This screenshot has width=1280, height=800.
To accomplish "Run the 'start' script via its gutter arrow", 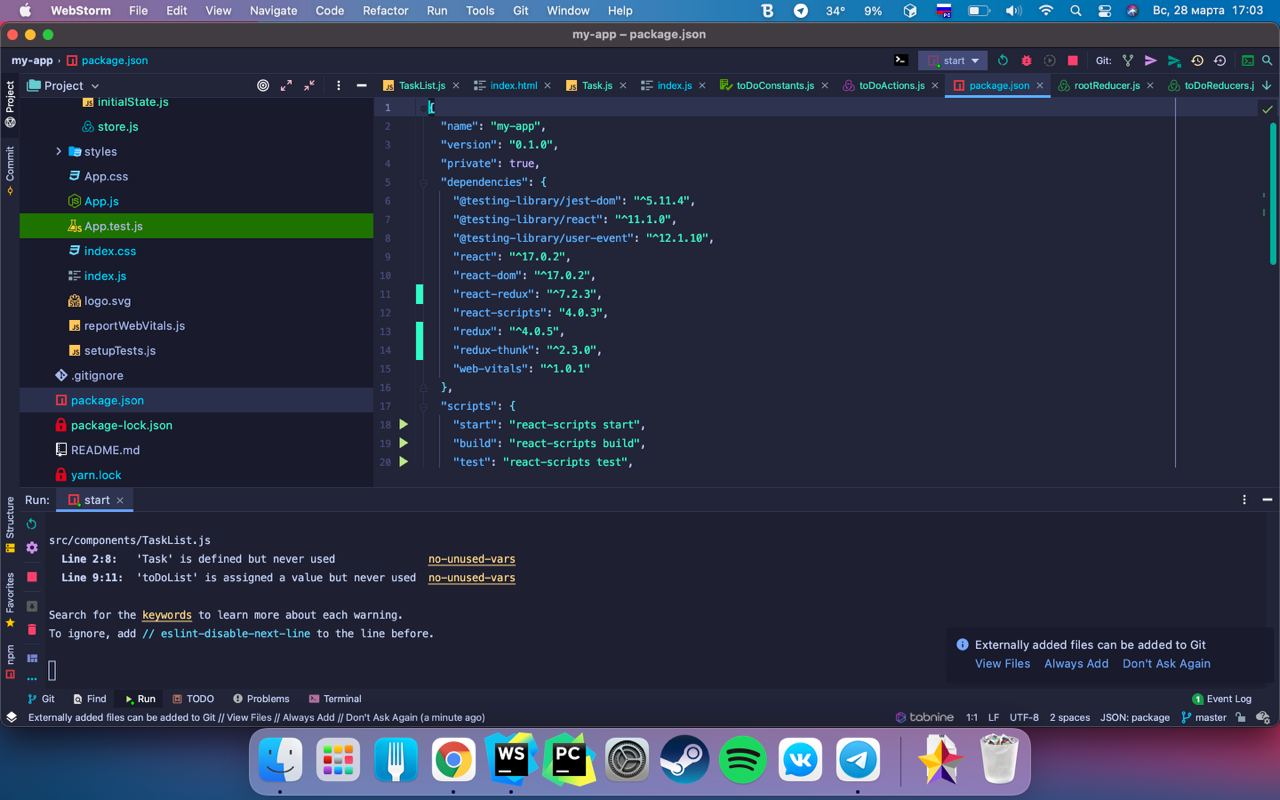I will click(404, 424).
